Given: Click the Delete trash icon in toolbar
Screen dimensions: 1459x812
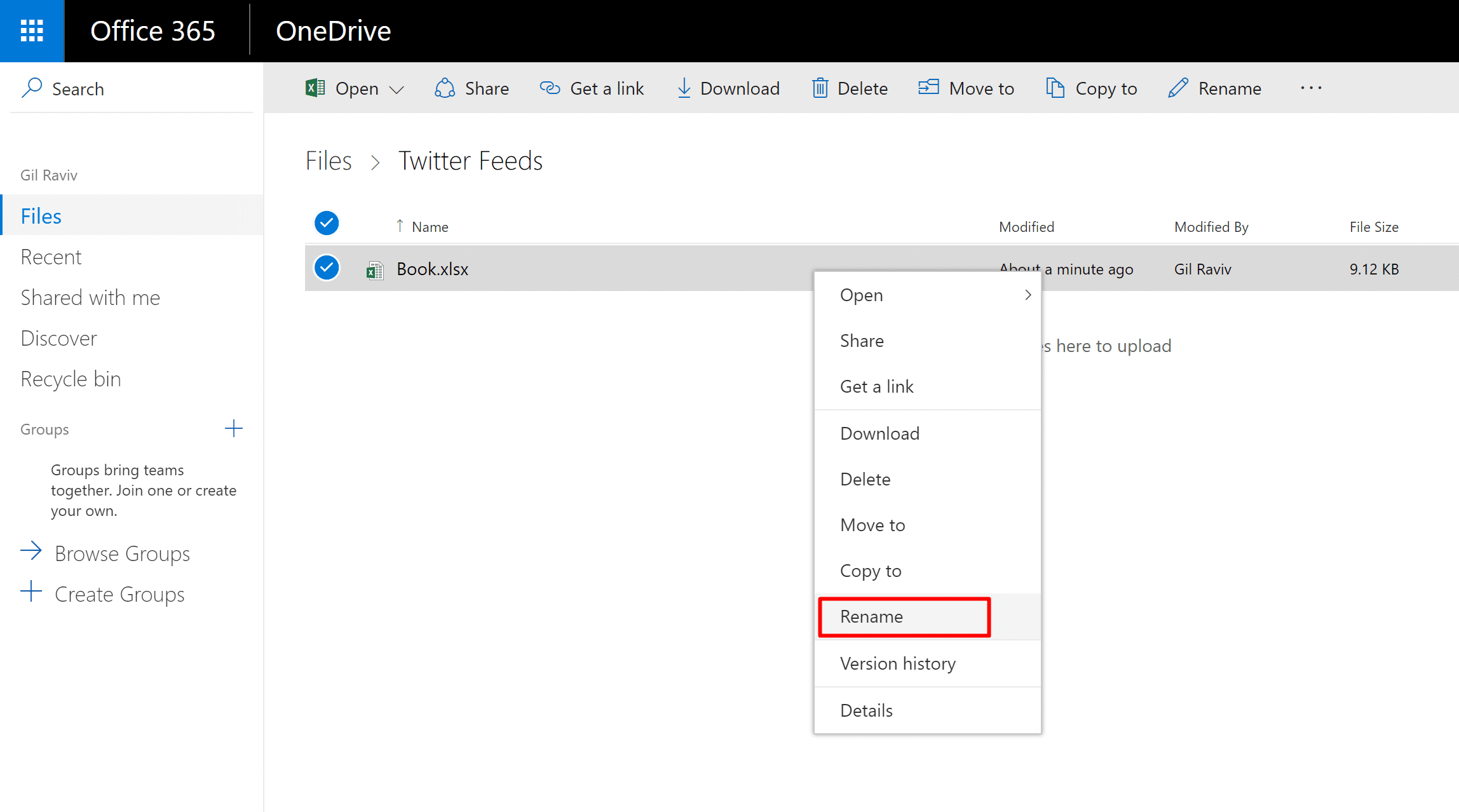Looking at the screenshot, I should pyautogui.click(x=820, y=88).
